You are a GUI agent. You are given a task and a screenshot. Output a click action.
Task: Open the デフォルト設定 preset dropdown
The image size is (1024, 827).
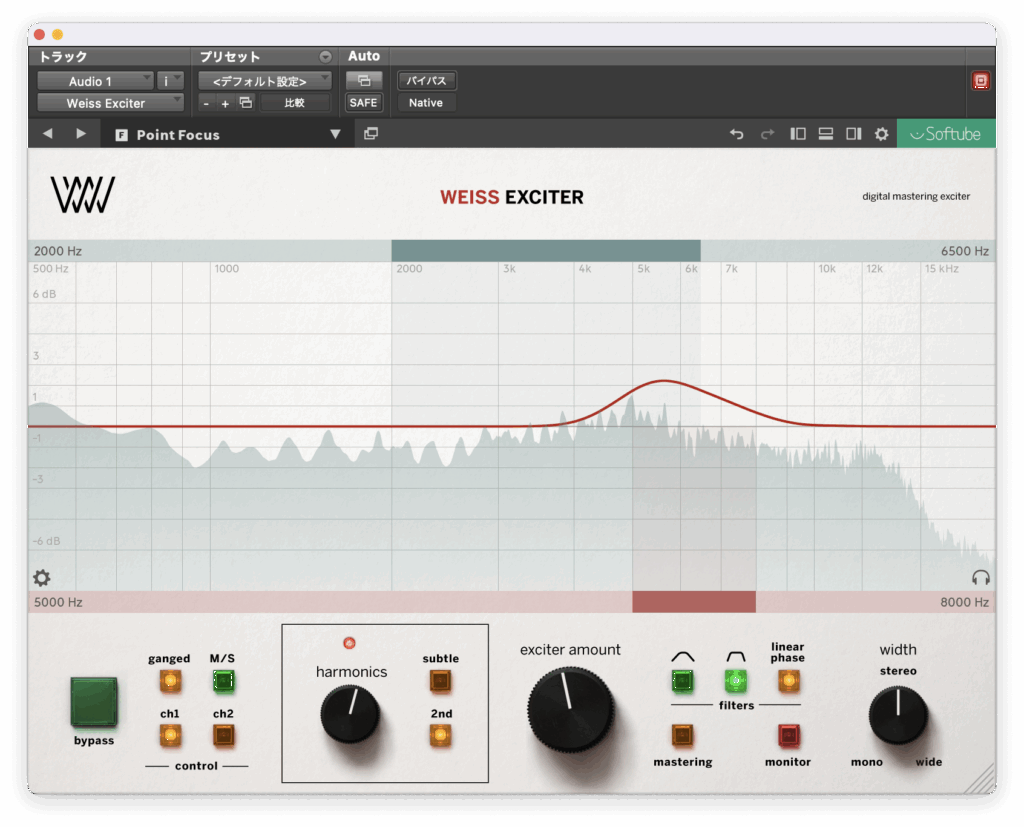(264, 81)
